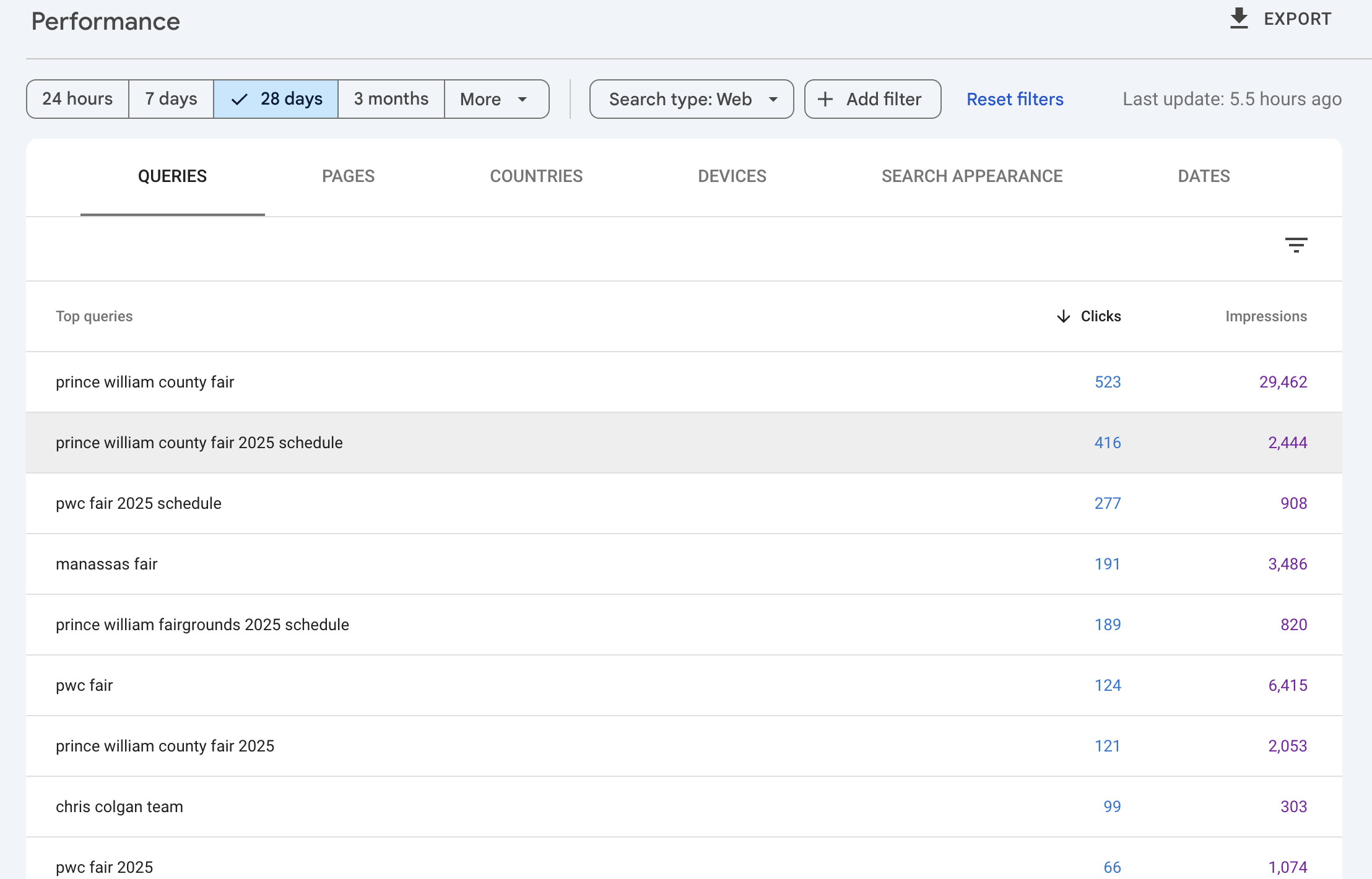Screen dimensions: 1372x879
Task: Click the Reset filters link
Action: pos(1015,99)
